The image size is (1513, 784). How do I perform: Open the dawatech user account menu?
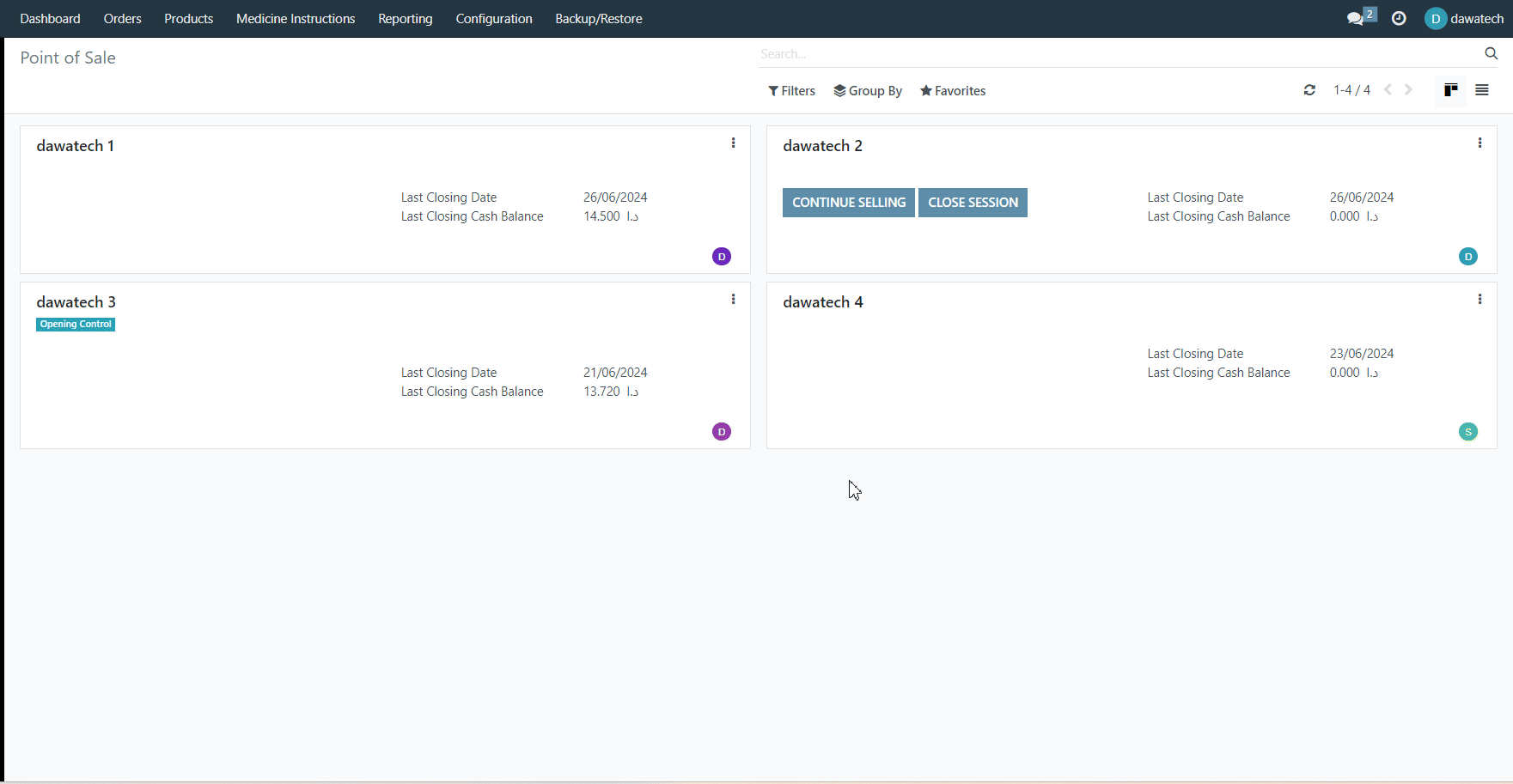pyautogui.click(x=1464, y=18)
